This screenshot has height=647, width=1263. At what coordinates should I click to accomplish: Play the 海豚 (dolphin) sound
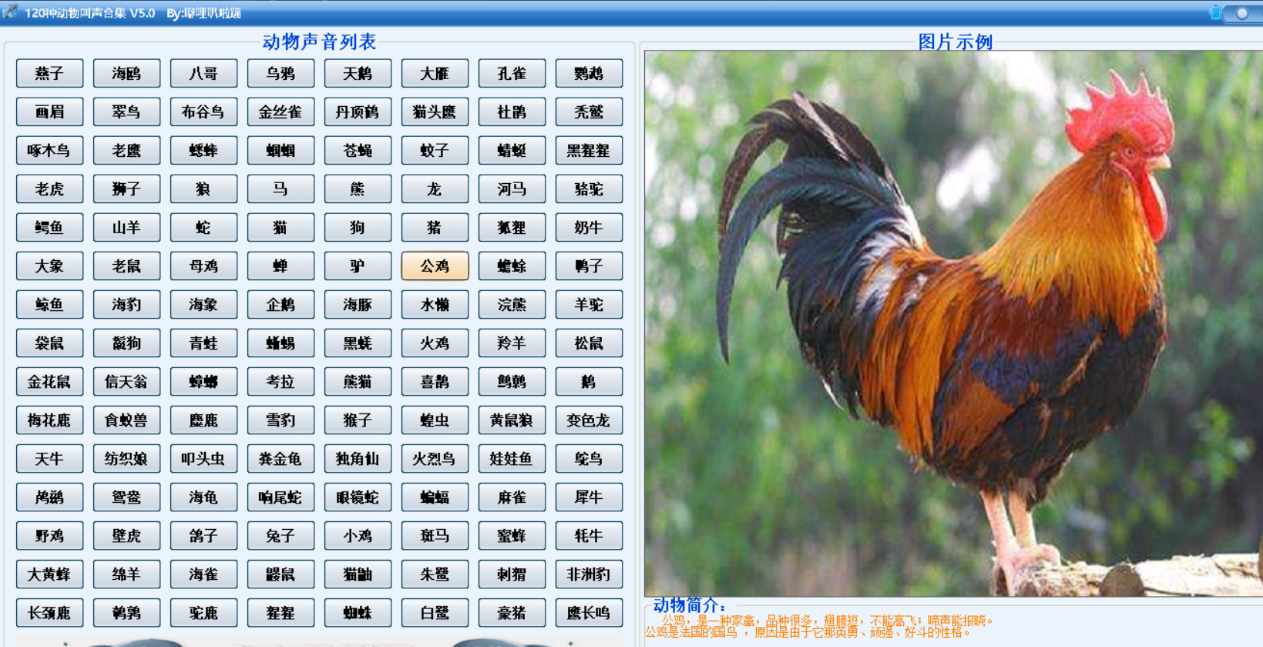tap(358, 304)
